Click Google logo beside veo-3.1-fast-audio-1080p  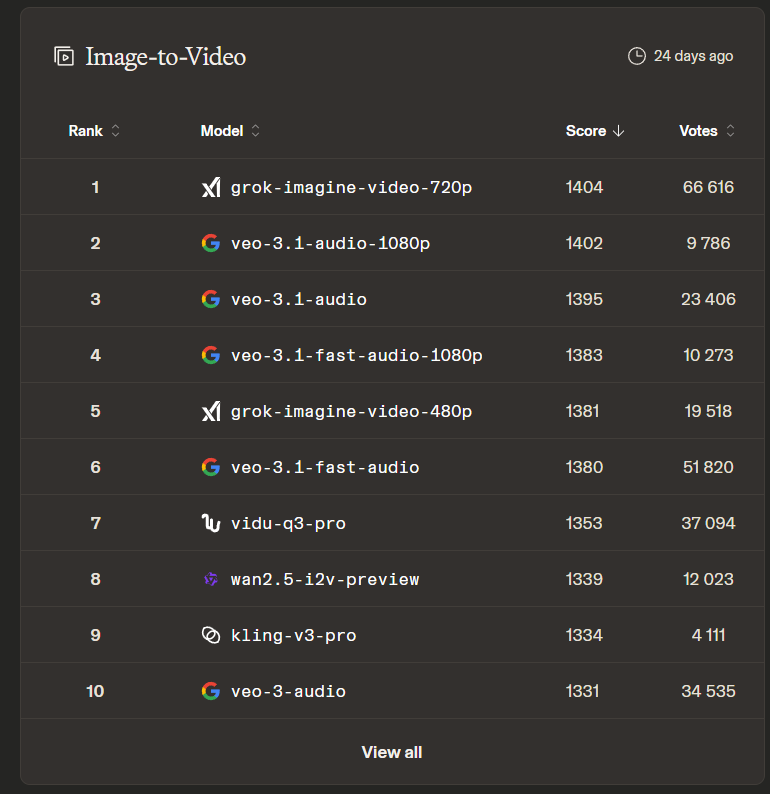tap(211, 355)
